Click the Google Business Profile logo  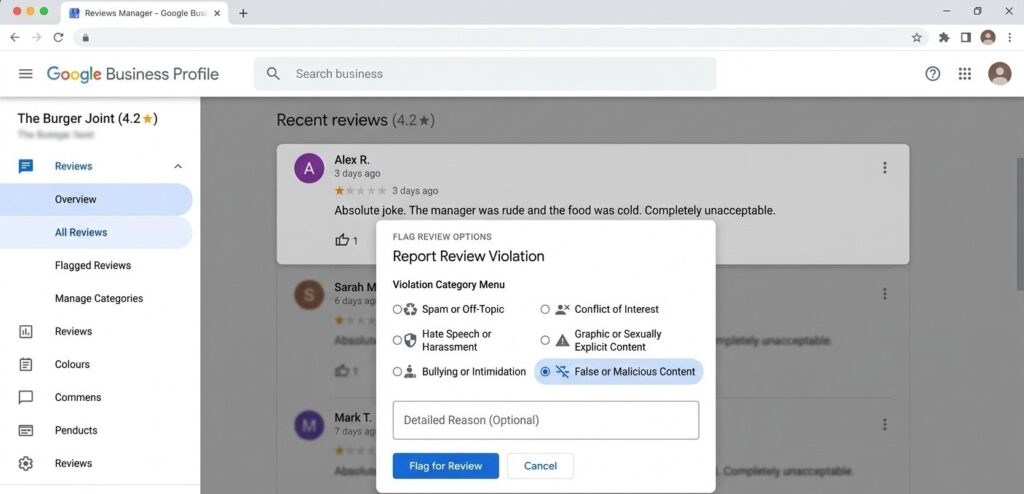click(133, 74)
